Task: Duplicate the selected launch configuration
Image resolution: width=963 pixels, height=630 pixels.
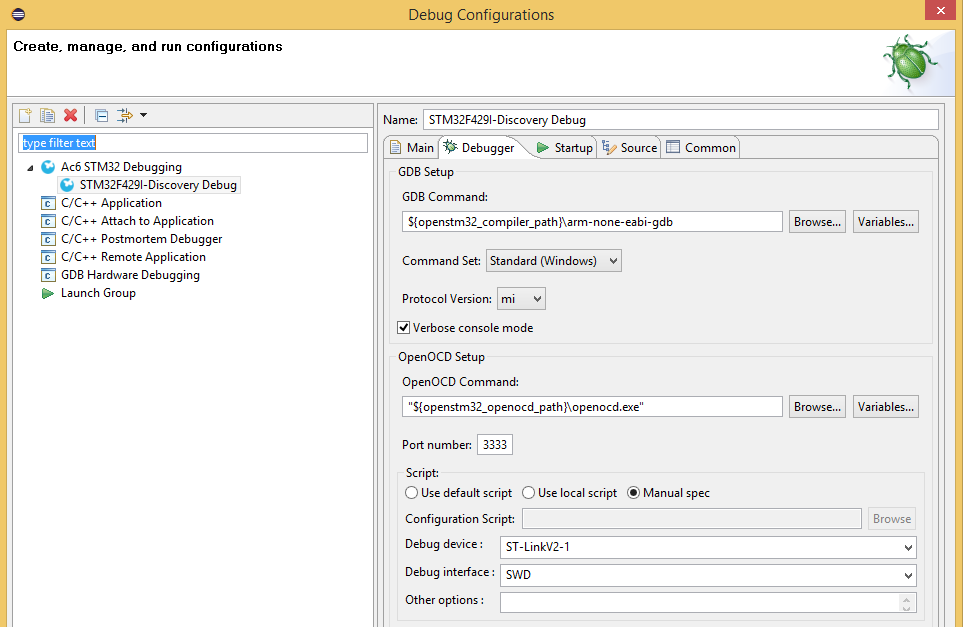Action: (47, 115)
